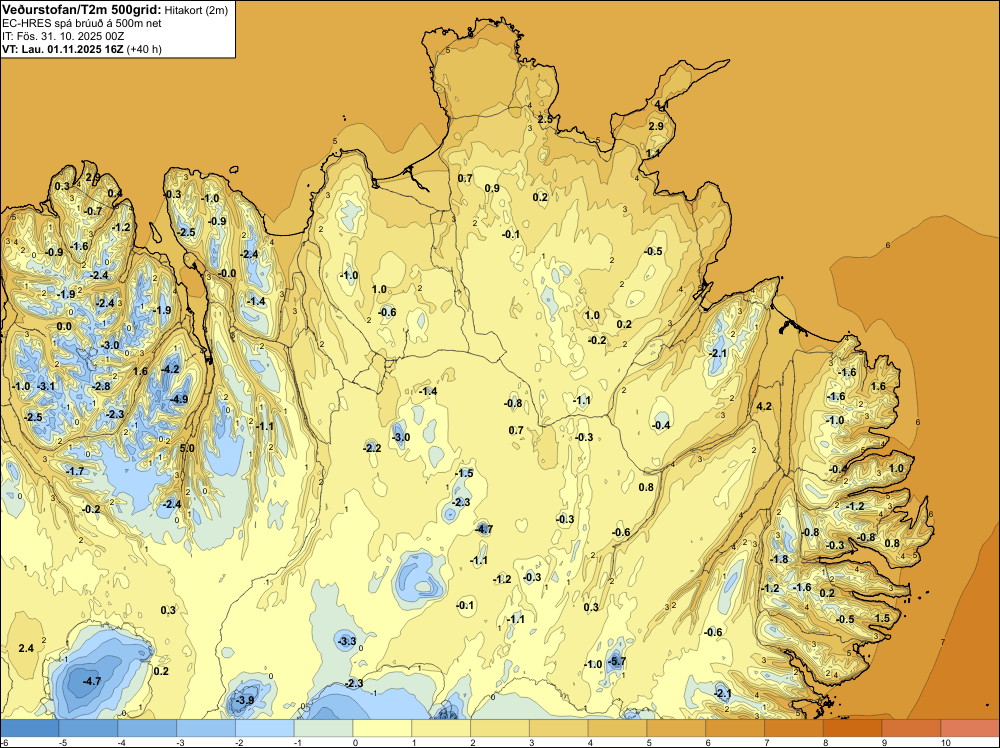The image size is (1000, 748).
Task: Click the 2.9 temperature value
Action: (x=656, y=126)
